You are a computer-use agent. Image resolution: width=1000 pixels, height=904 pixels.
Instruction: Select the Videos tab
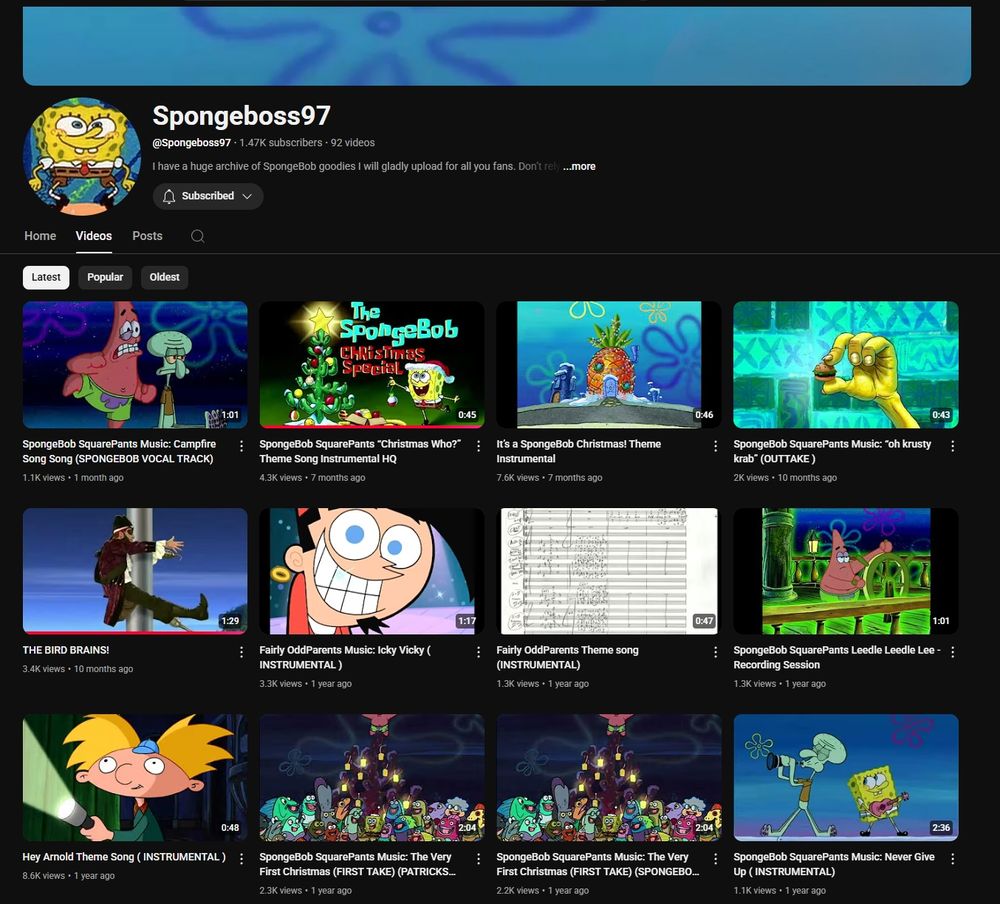click(x=94, y=236)
